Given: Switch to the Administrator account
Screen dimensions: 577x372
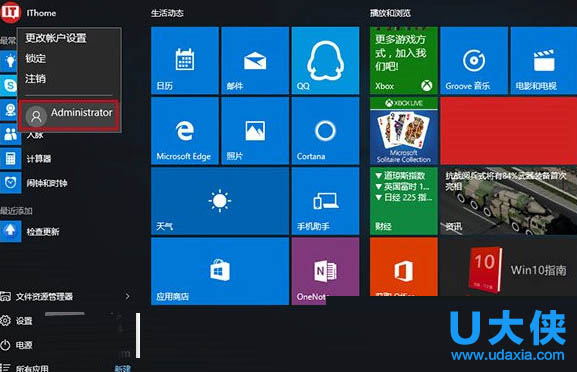Looking at the screenshot, I should tap(69, 115).
